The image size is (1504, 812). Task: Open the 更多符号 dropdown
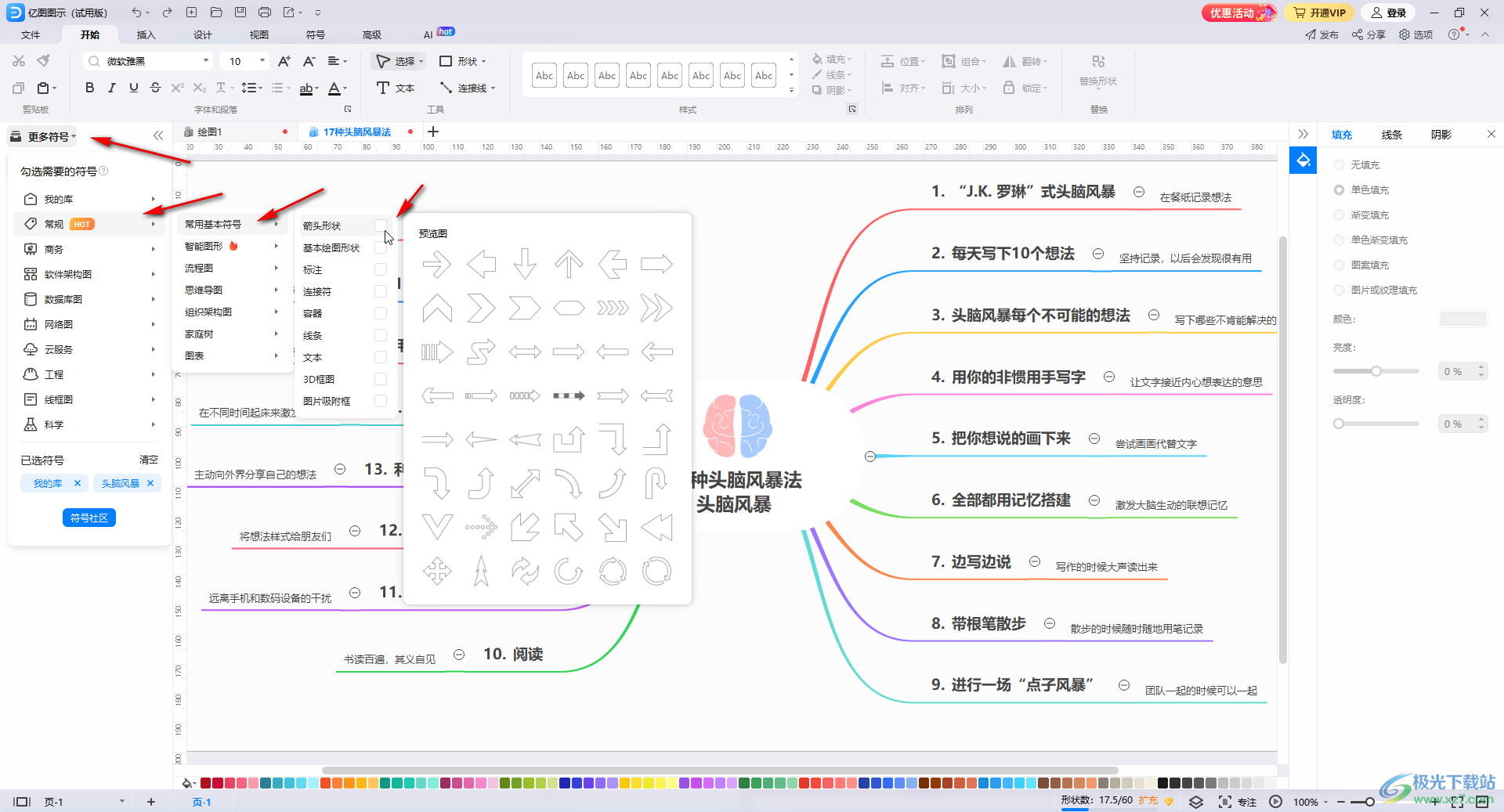coord(44,136)
